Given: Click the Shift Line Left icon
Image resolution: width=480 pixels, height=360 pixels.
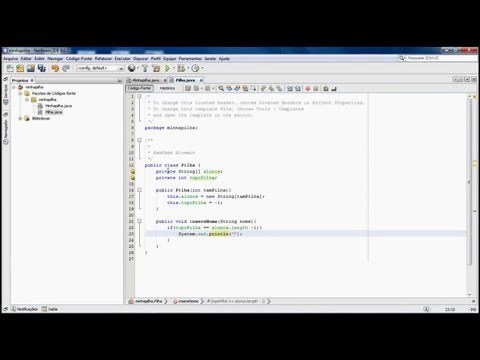Looking at the screenshot, I should click(289, 88).
